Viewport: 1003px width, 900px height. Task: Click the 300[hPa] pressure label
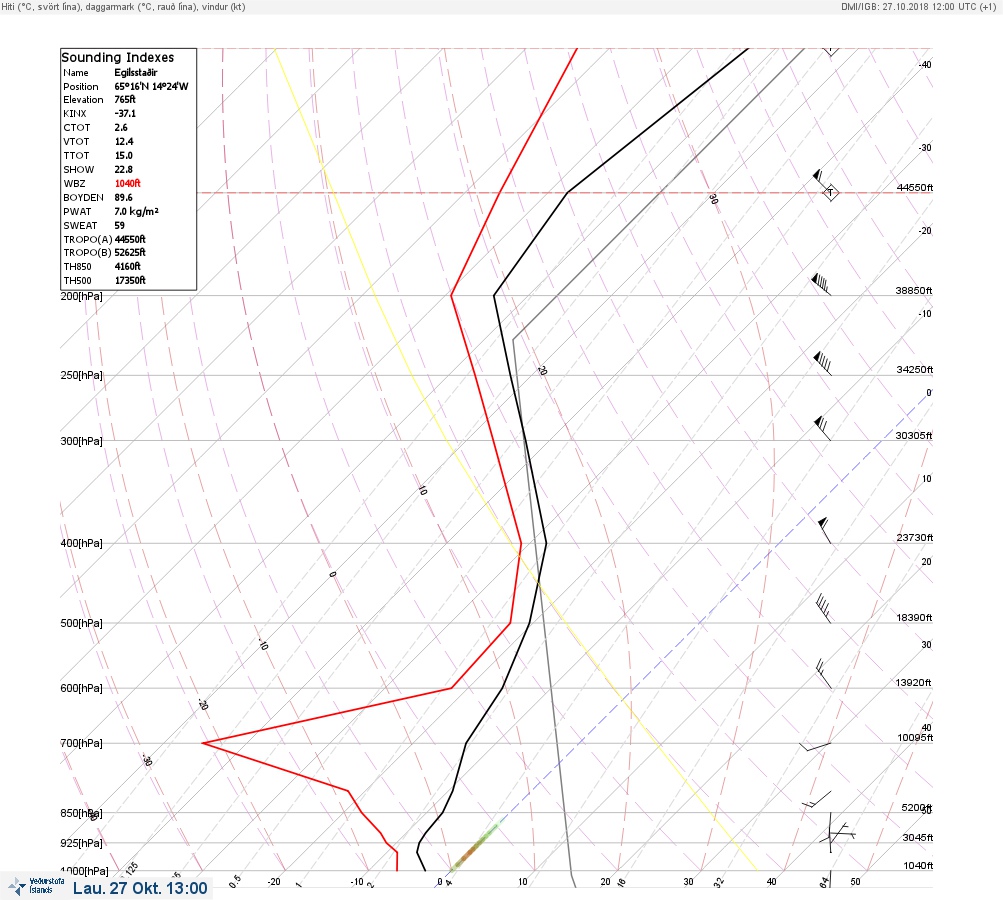point(81,441)
